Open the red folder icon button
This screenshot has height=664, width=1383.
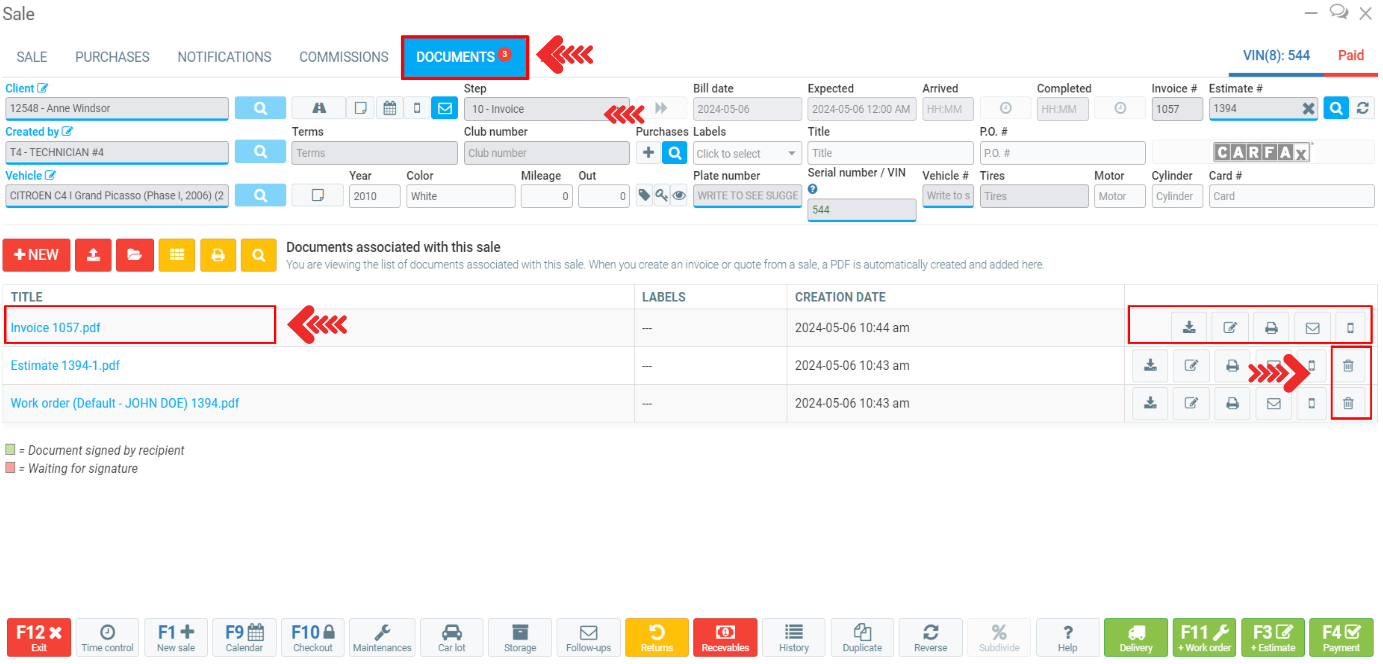(x=134, y=255)
